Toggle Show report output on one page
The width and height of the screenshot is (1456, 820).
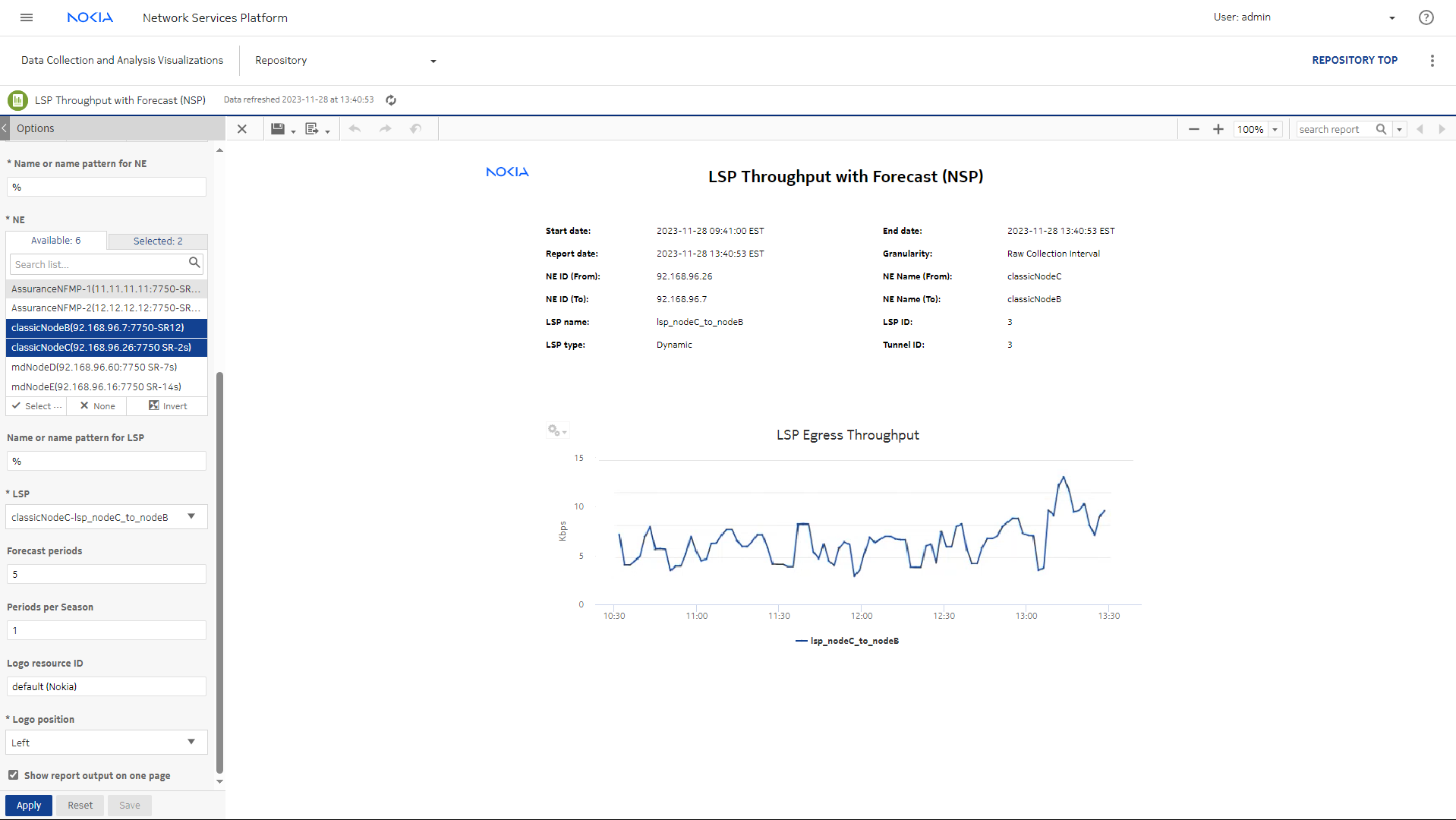click(x=14, y=775)
